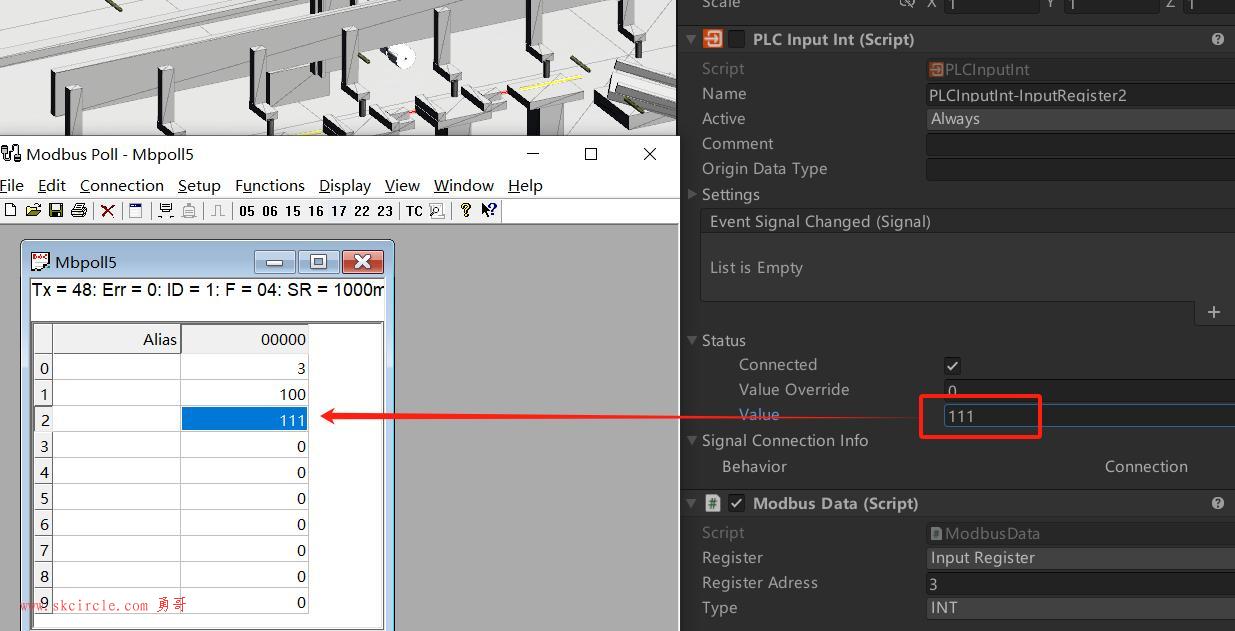Viewport: 1235px width, 631px height.
Task: Open the Edit menu in Modbus Poll
Action: [52, 185]
